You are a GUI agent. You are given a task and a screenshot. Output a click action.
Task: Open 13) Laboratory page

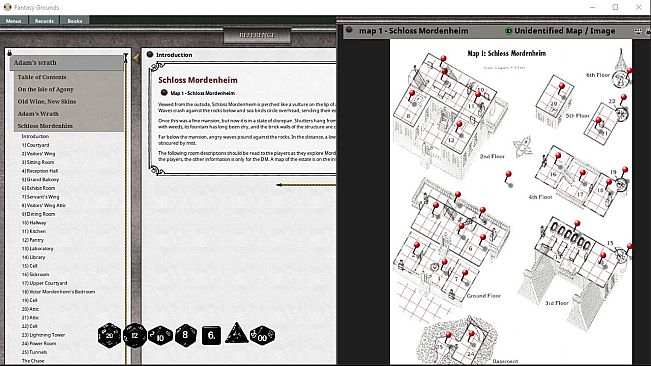pyautogui.click(x=37, y=249)
